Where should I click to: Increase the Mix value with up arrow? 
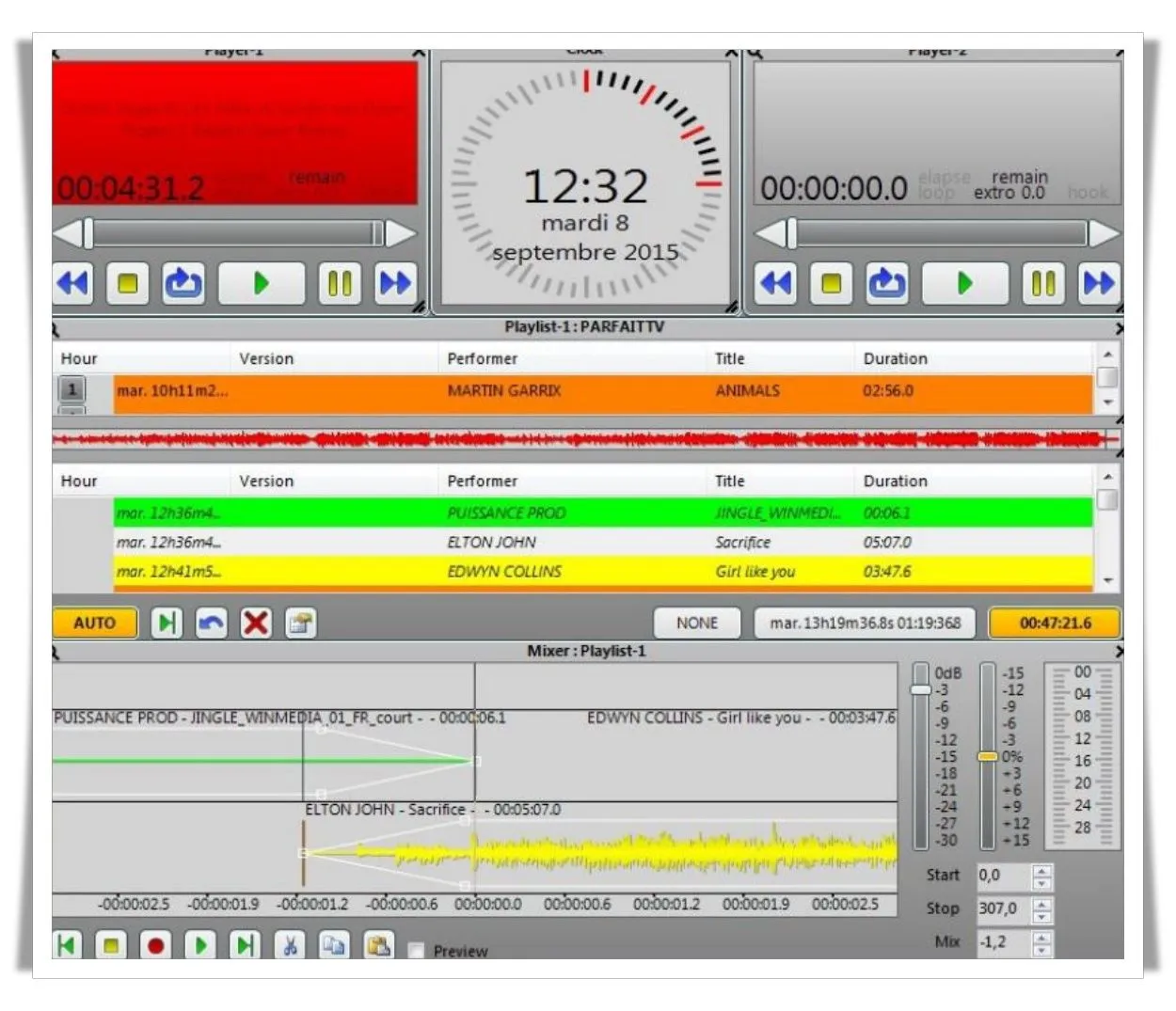(1041, 937)
